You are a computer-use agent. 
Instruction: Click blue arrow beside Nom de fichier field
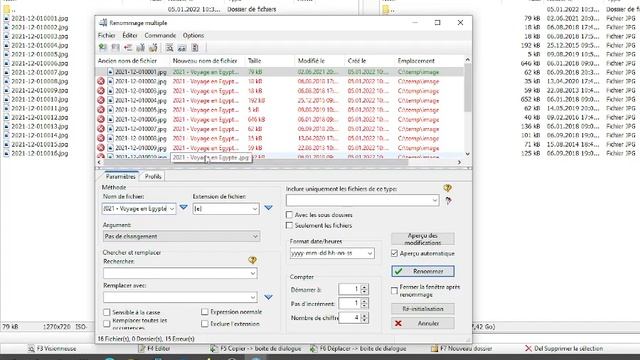[184, 207]
